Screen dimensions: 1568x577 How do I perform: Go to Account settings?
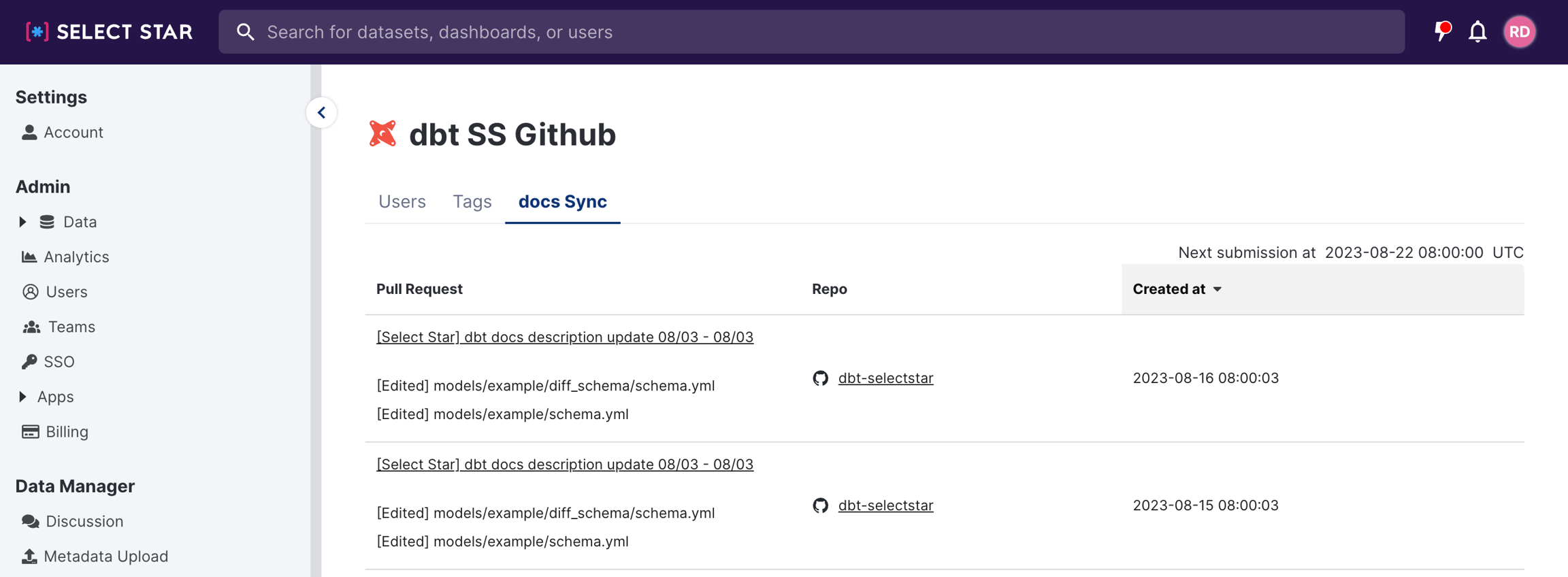tap(73, 133)
